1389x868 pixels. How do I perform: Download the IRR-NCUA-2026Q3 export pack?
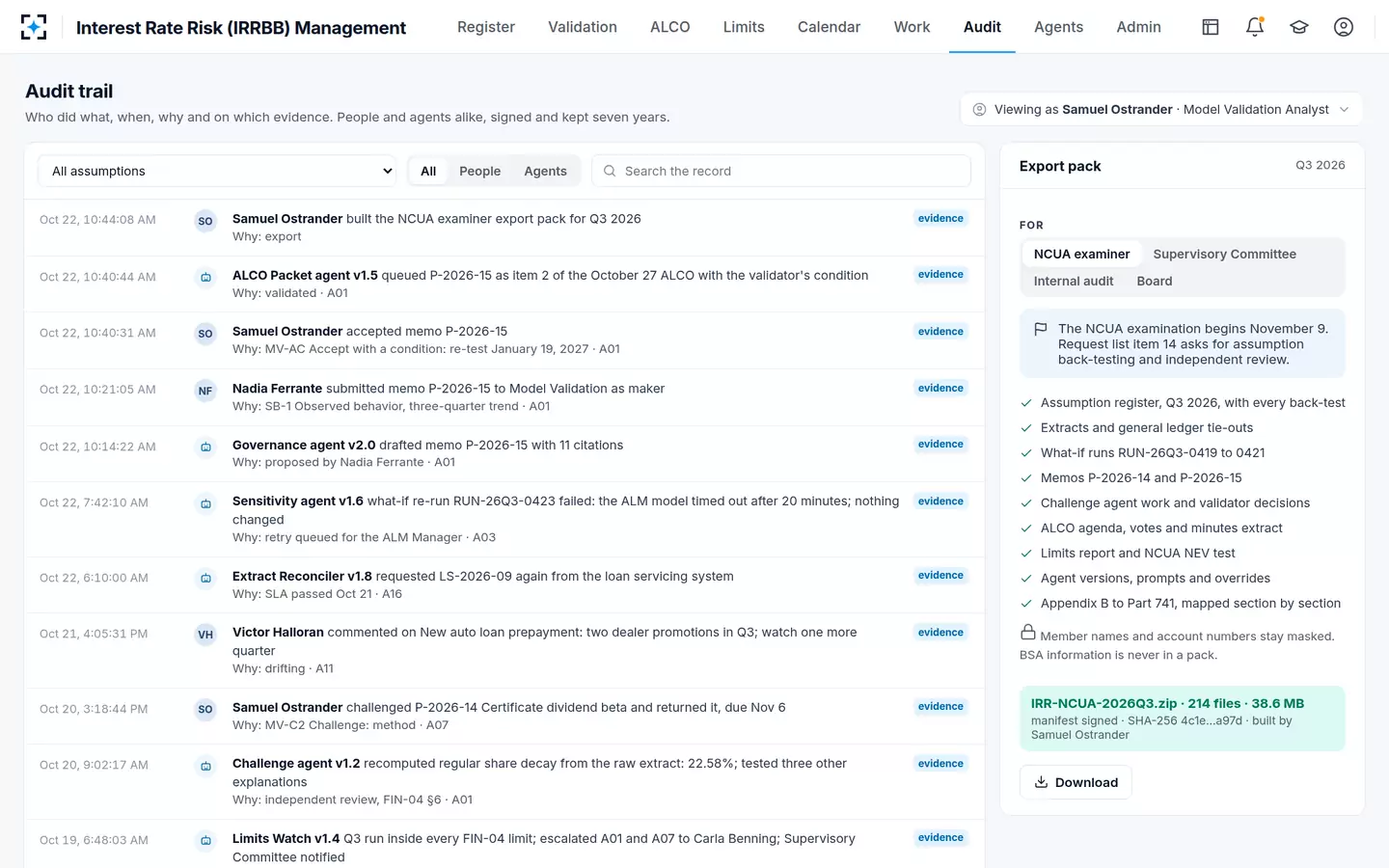1076,782
